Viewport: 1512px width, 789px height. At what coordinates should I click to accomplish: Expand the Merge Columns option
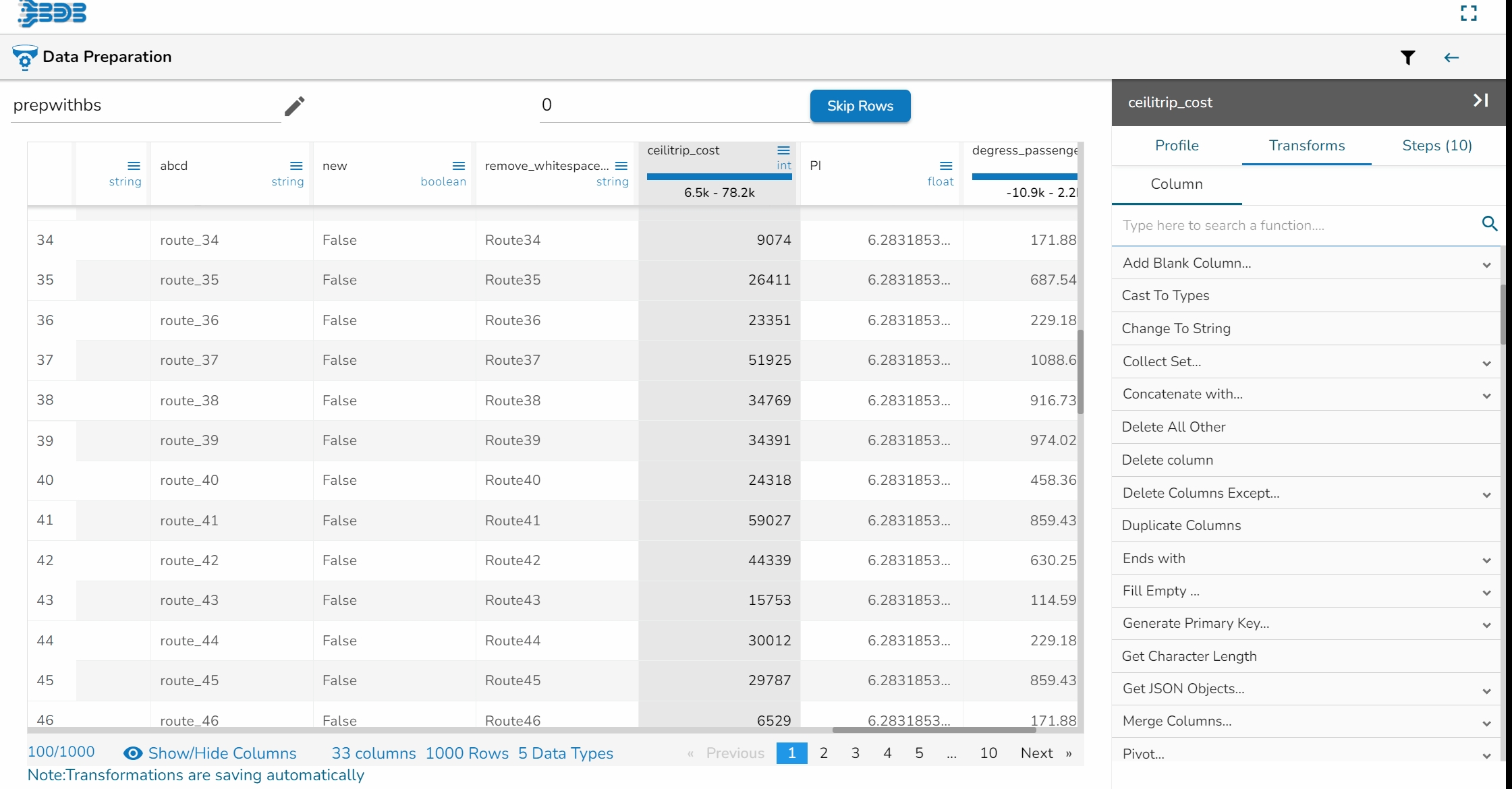point(1486,722)
